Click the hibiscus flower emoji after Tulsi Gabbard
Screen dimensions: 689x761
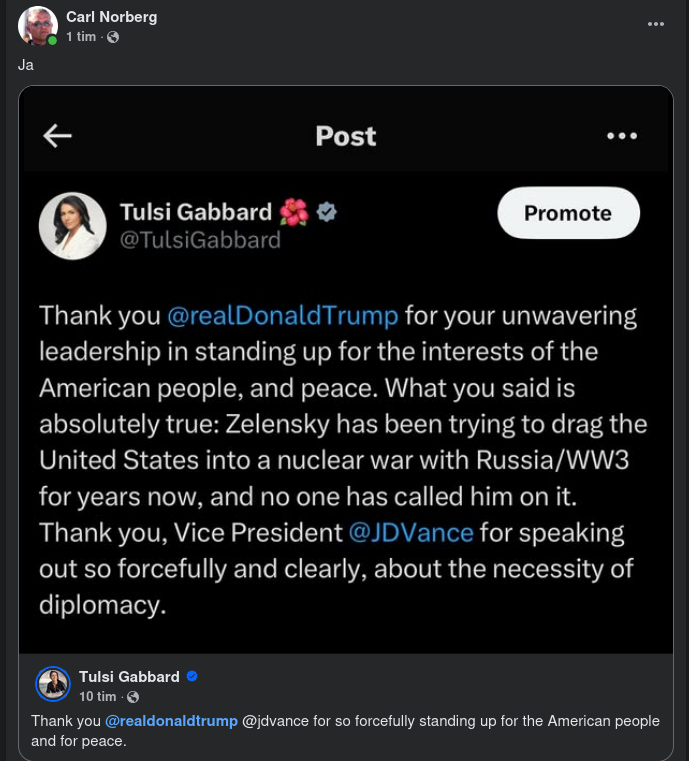(x=294, y=212)
